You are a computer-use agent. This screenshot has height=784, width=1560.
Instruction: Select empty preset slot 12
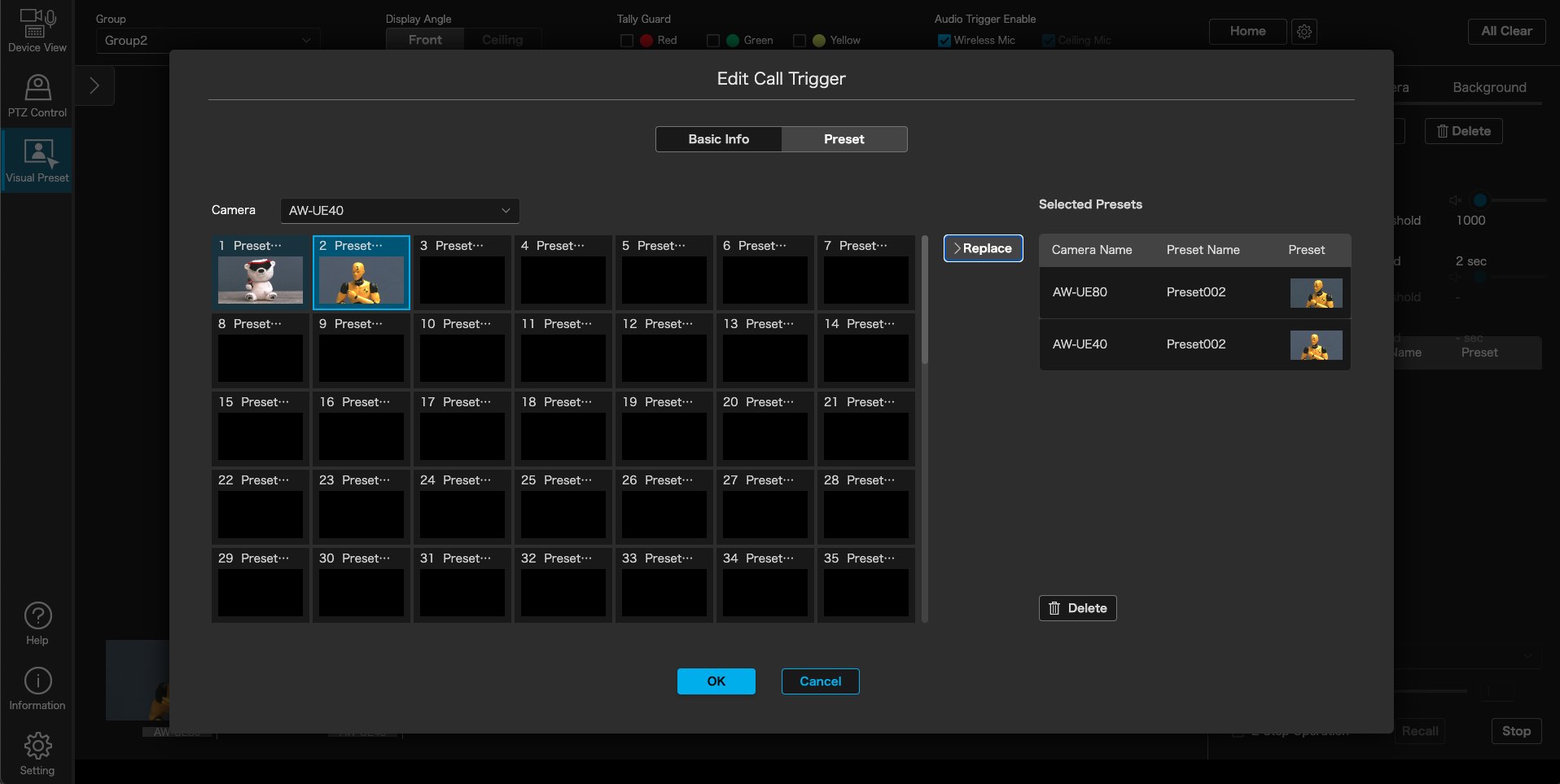click(x=664, y=351)
